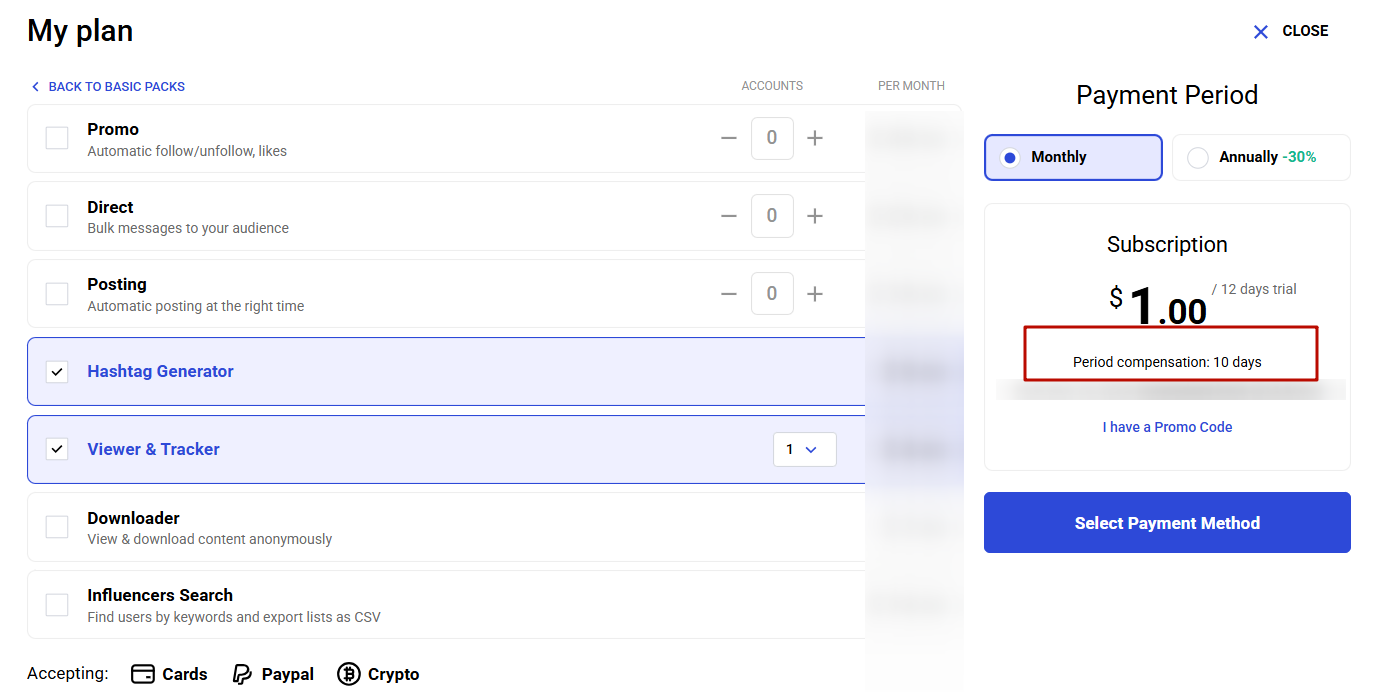Click the blue X icon next to CLOSE
Viewport: 1378px width, 692px height.
(x=1261, y=31)
